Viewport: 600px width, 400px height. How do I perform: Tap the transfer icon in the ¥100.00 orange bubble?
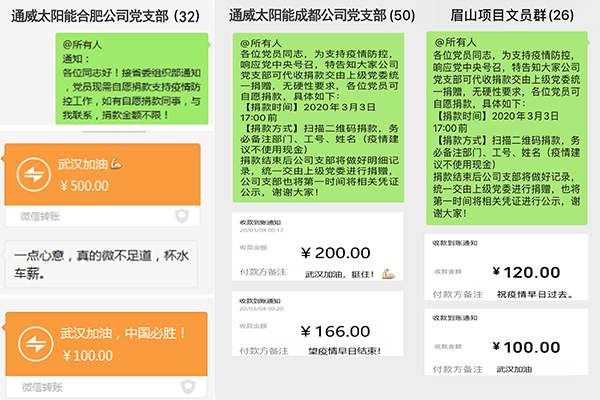click(x=34, y=346)
